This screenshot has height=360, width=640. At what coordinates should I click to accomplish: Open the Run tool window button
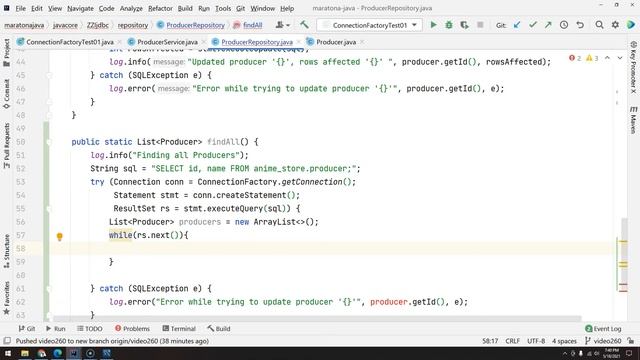click(x=56, y=329)
